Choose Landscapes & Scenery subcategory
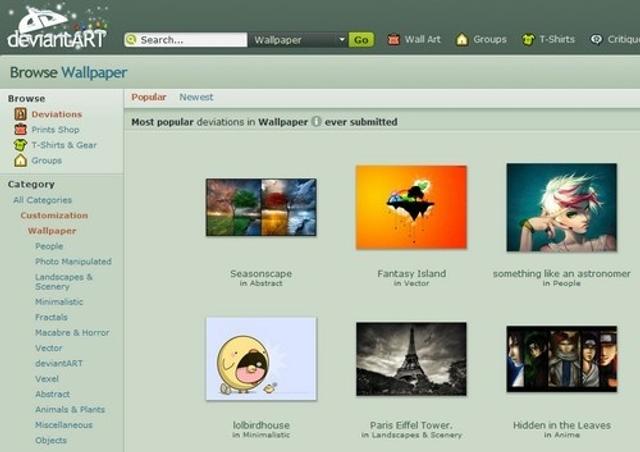 pos(64,282)
